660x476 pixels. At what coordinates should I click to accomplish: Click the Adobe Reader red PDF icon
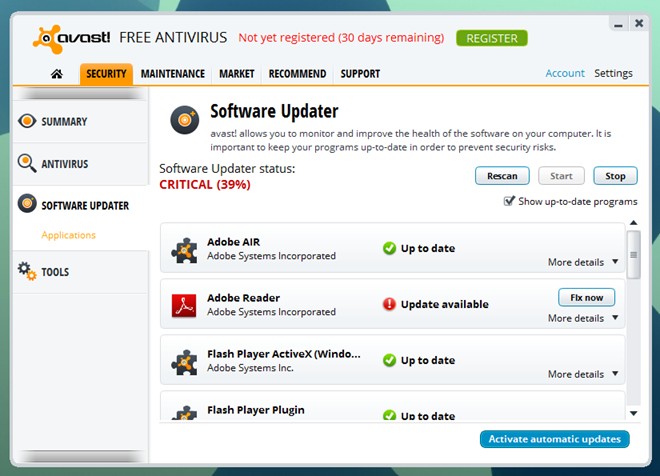pyautogui.click(x=184, y=306)
